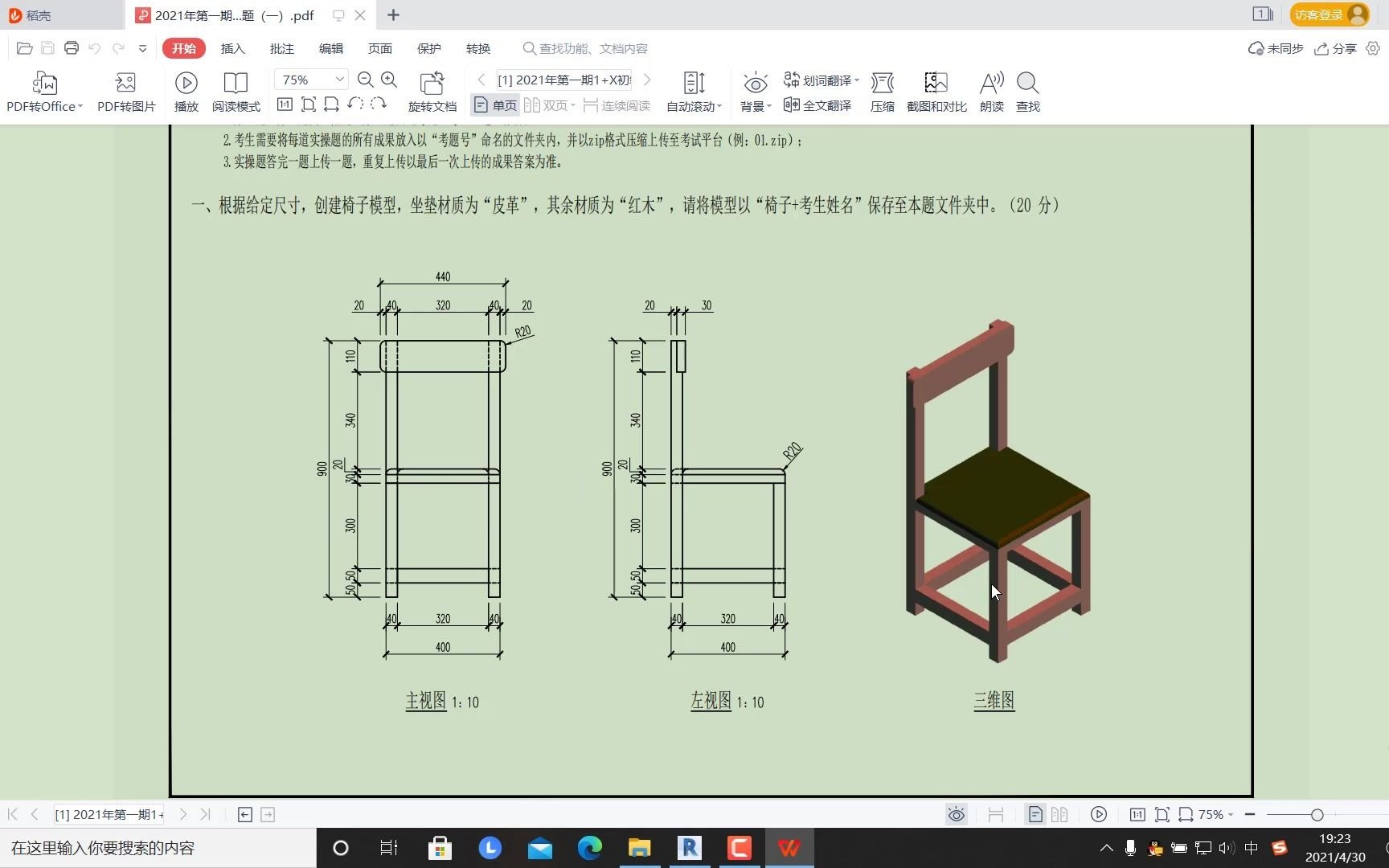Switch to 双页 two-page view

click(x=547, y=105)
